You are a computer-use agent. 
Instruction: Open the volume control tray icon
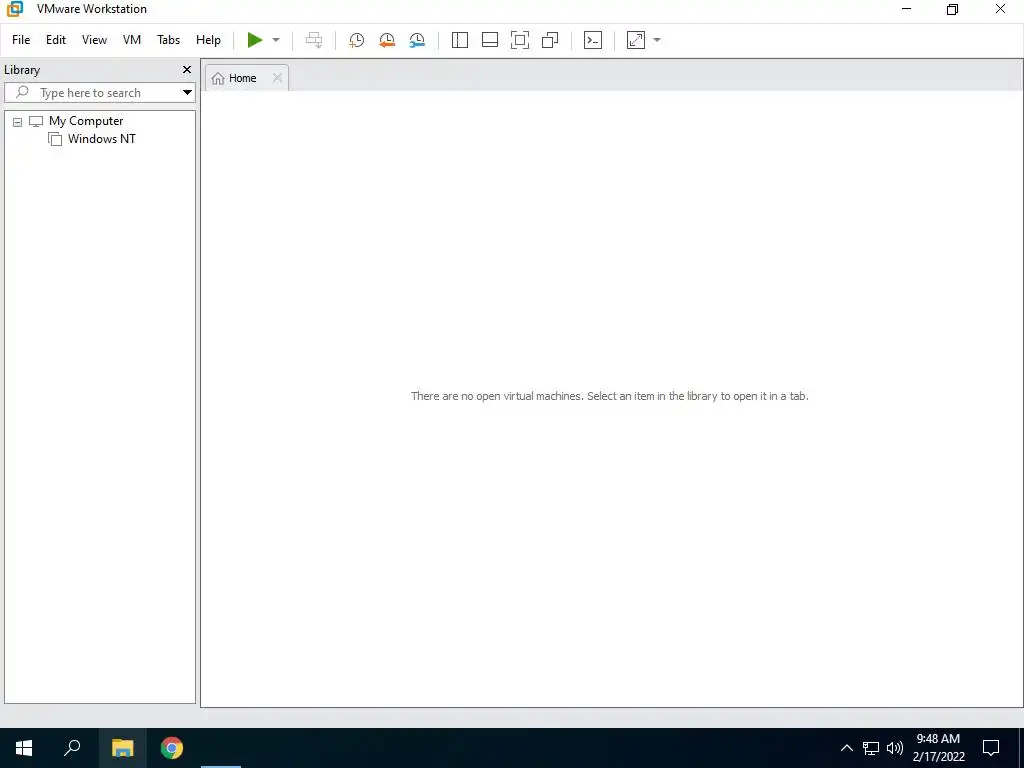(895, 748)
